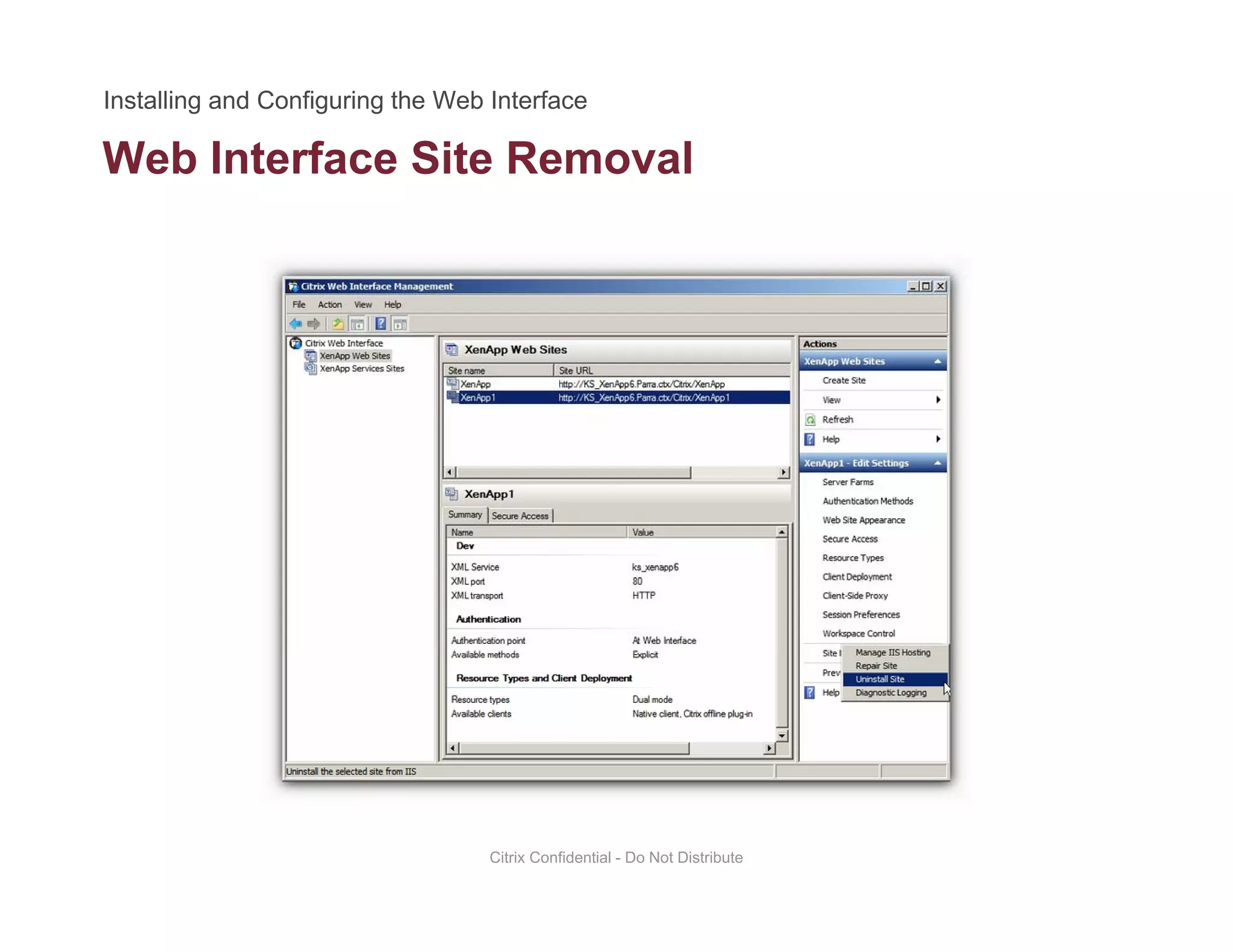Click the Citrix title bar application icon
This screenshot has width=1233, height=952.
(293, 286)
